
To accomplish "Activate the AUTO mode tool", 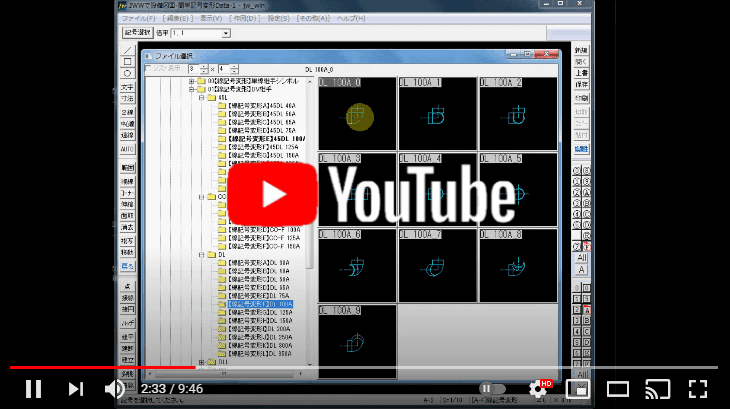I will (127, 149).
